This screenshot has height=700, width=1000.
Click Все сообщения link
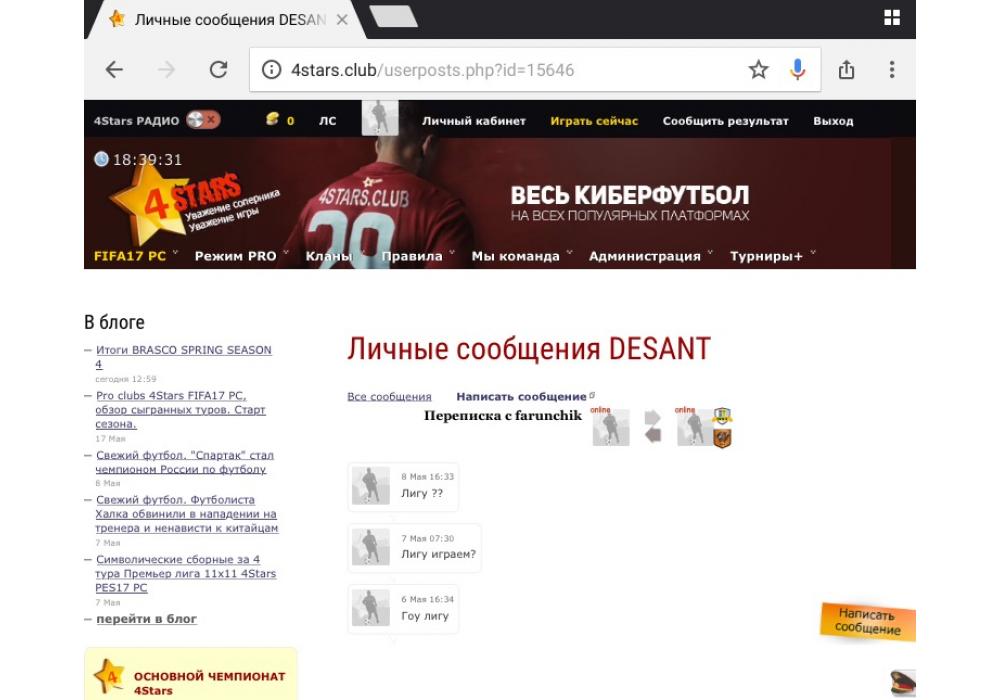(x=389, y=397)
